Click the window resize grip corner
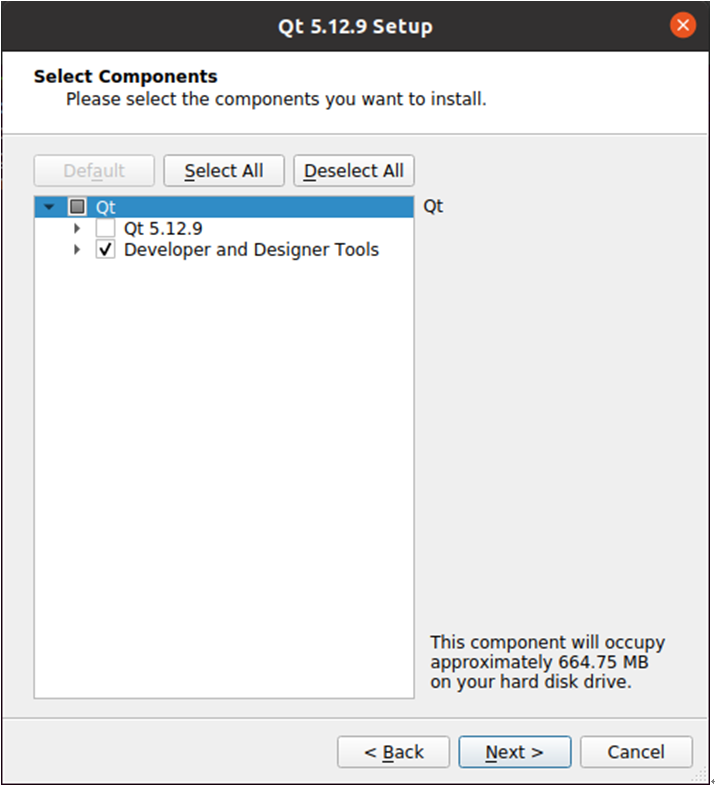 click(x=701, y=776)
